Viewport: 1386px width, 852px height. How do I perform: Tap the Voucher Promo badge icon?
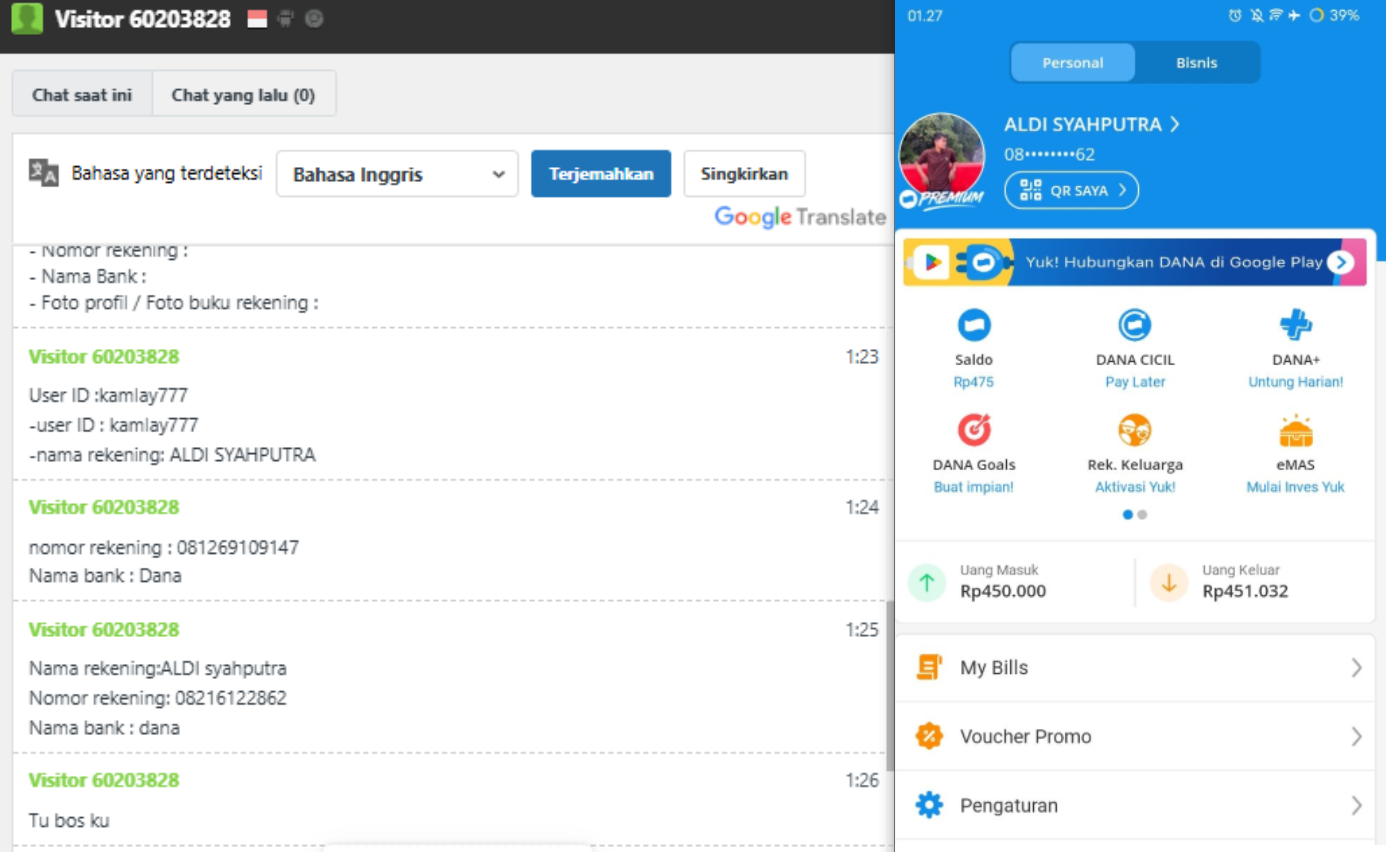click(x=929, y=736)
